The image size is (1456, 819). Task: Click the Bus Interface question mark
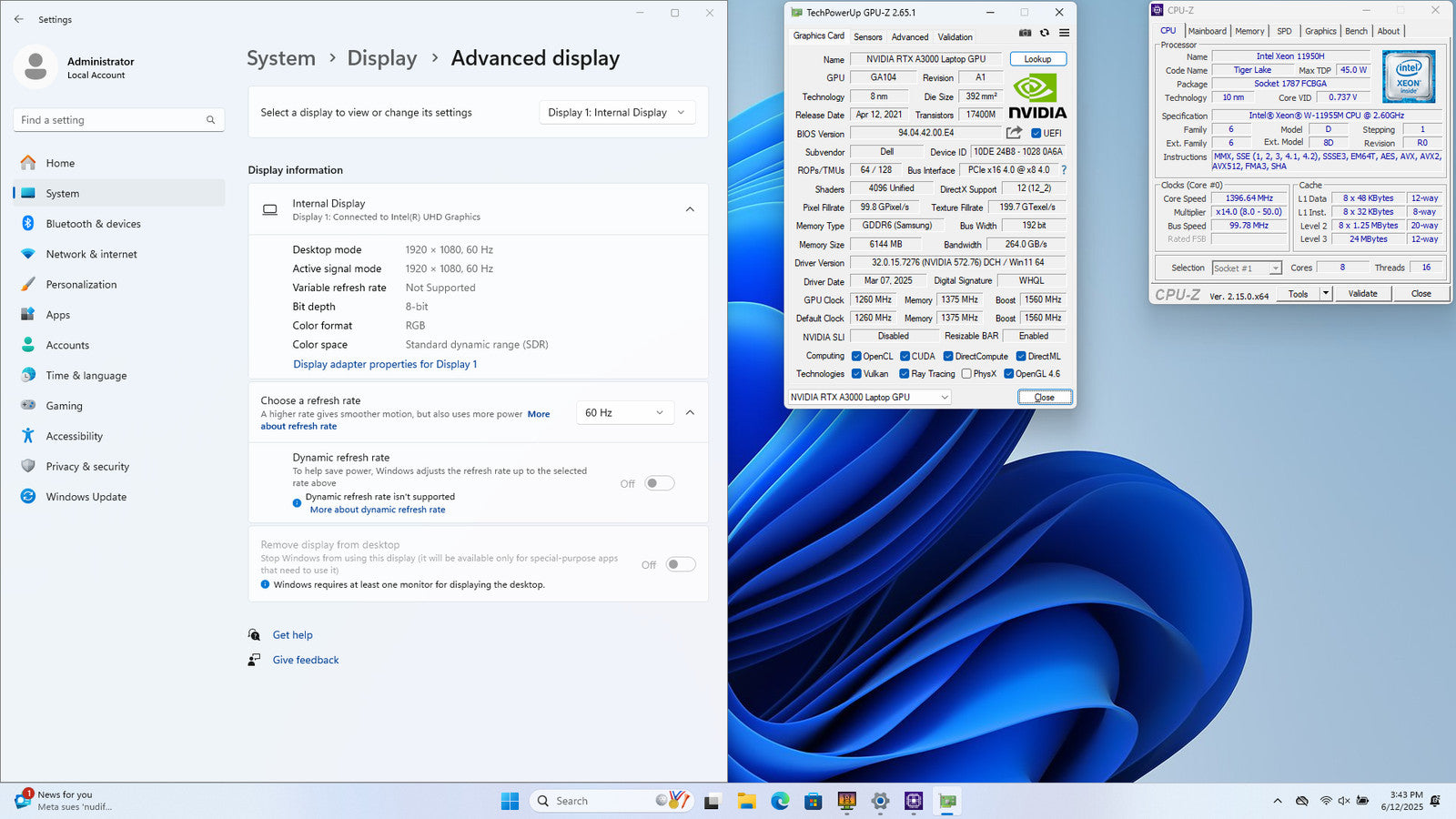1063,170
